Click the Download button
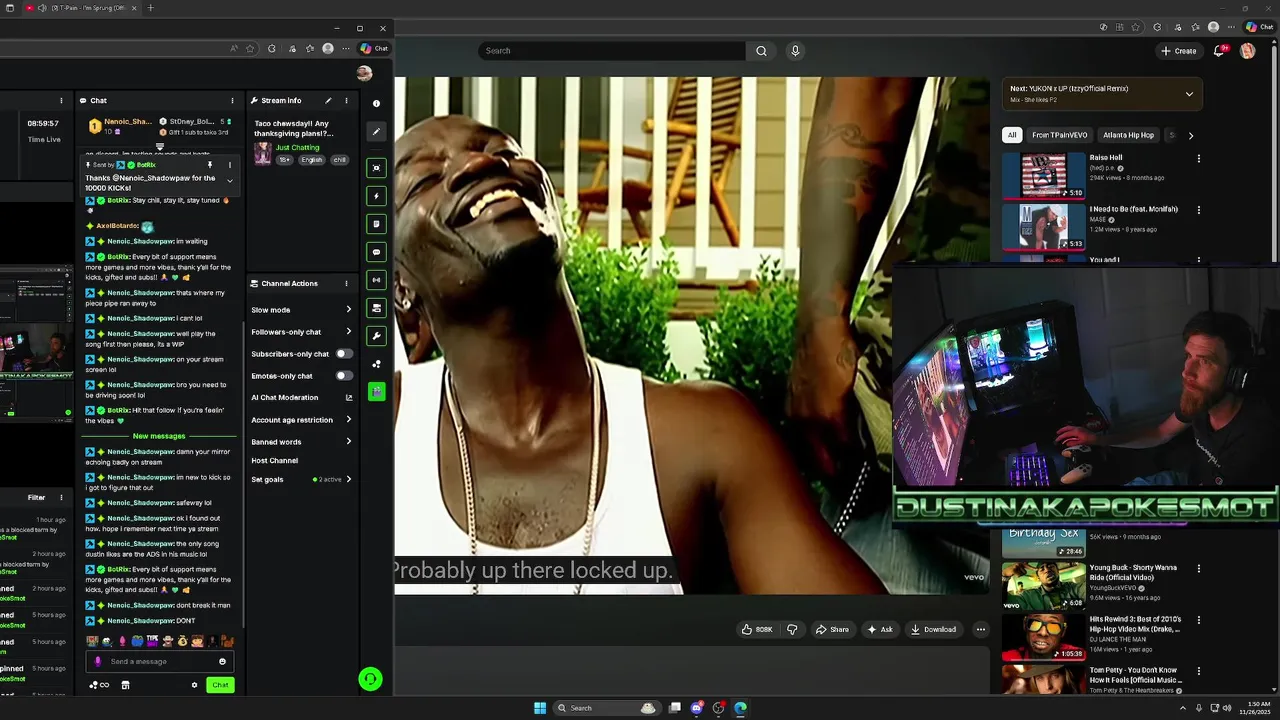1280x720 pixels. (933, 629)
